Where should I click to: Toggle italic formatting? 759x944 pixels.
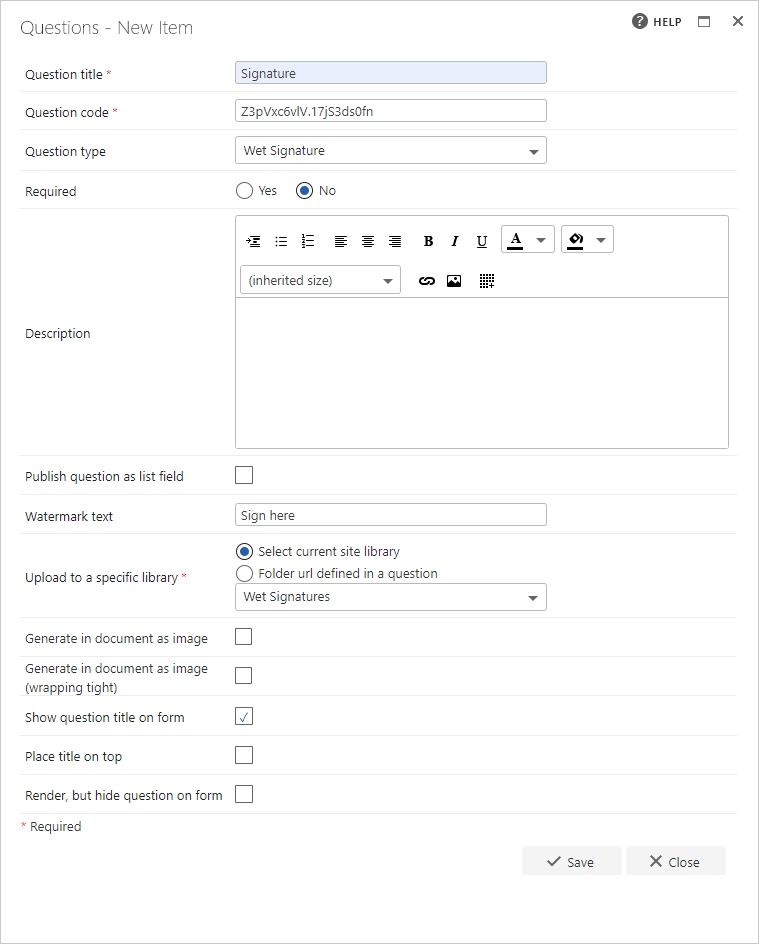click(x=455, y=241)
